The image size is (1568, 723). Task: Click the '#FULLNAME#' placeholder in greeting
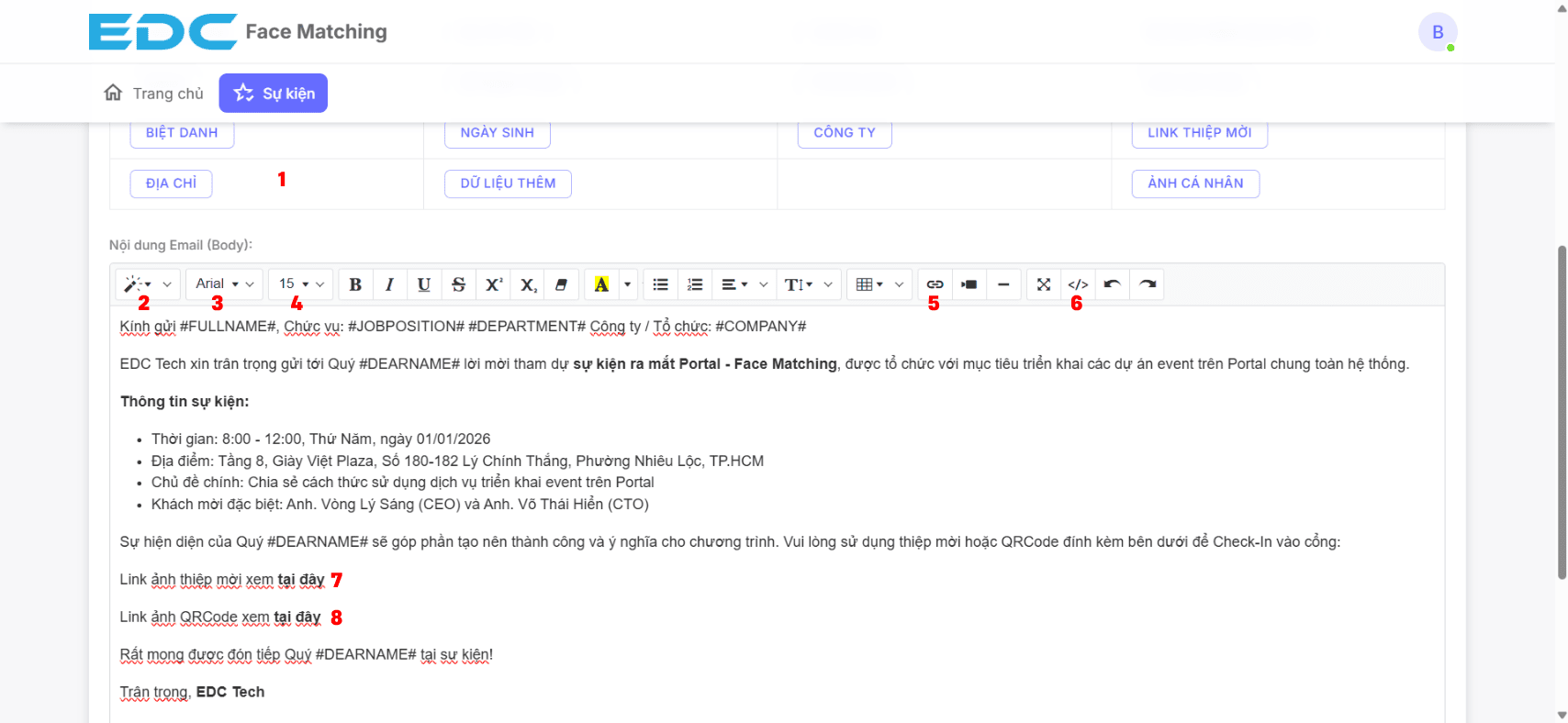click(229, 327)
